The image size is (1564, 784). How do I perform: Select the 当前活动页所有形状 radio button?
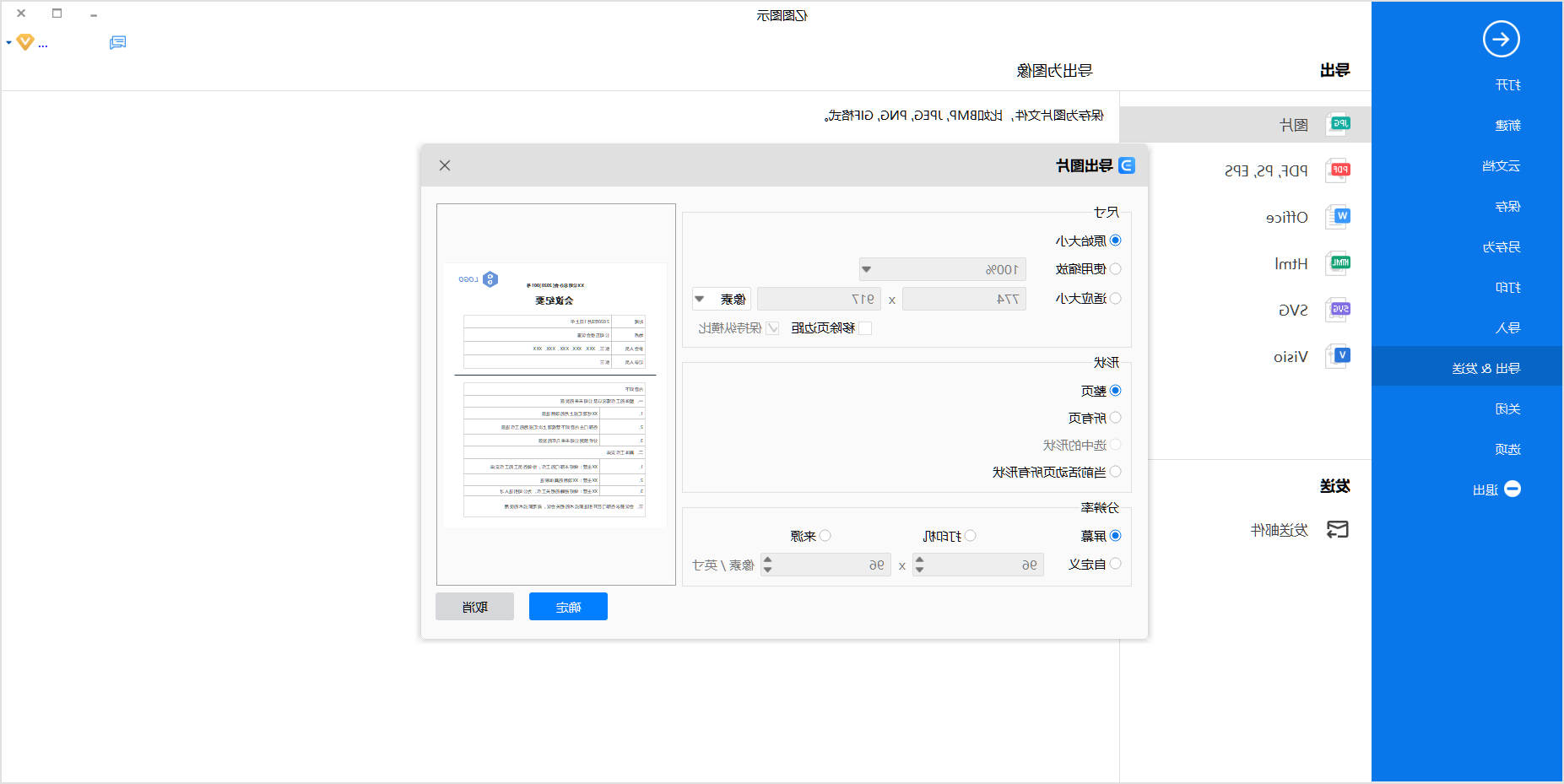click(x=1115, y=472)
